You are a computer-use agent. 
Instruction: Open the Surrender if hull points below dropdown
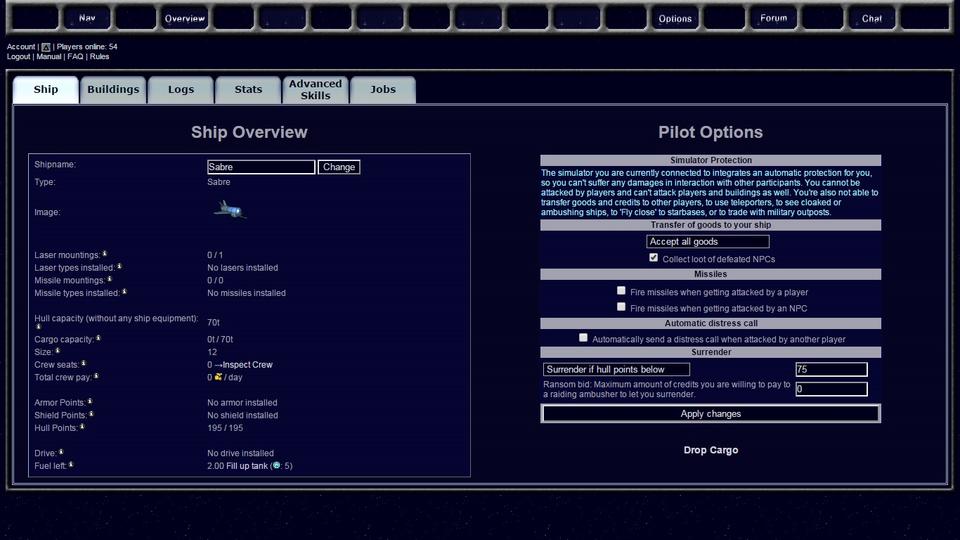click(x=617, y=370)
